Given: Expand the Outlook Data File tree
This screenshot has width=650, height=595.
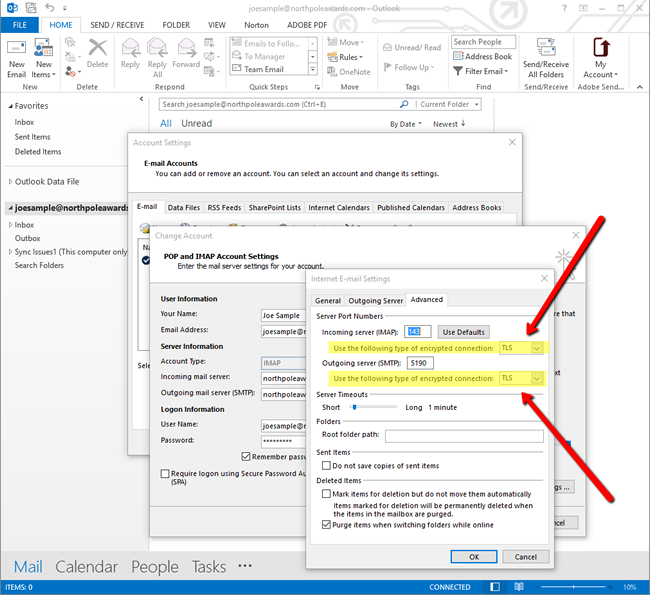Looking at the screenshot, I should [x=10, y=181].
